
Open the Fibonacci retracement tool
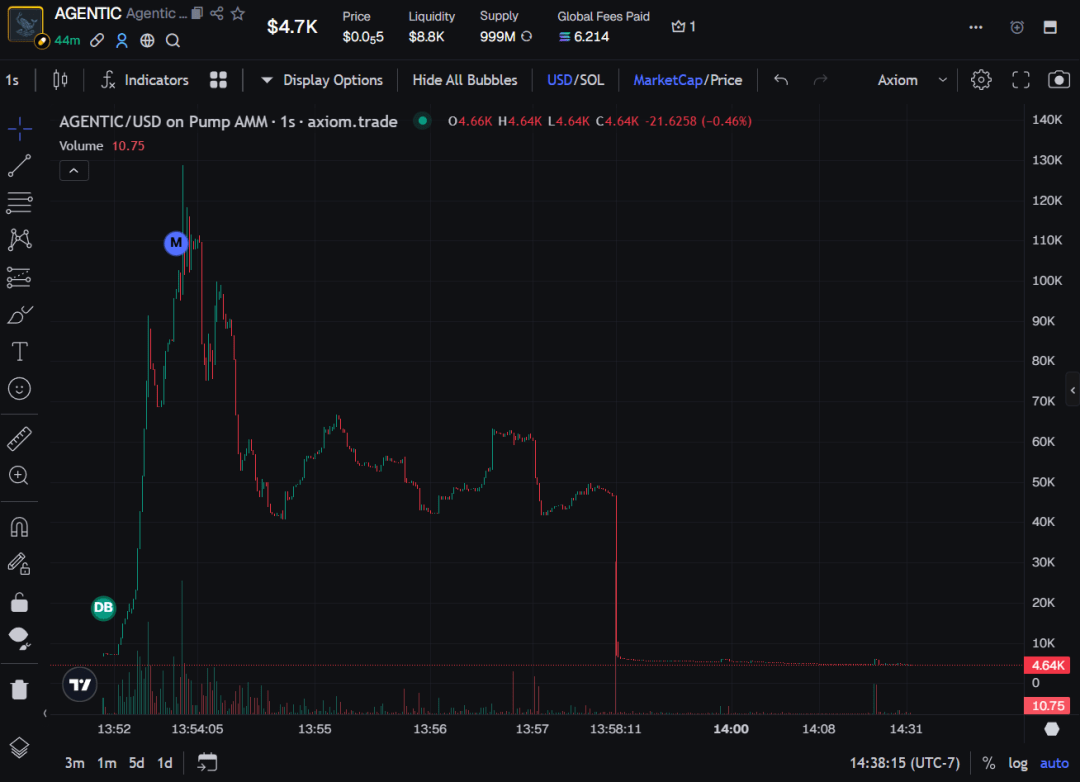point(19,203)
